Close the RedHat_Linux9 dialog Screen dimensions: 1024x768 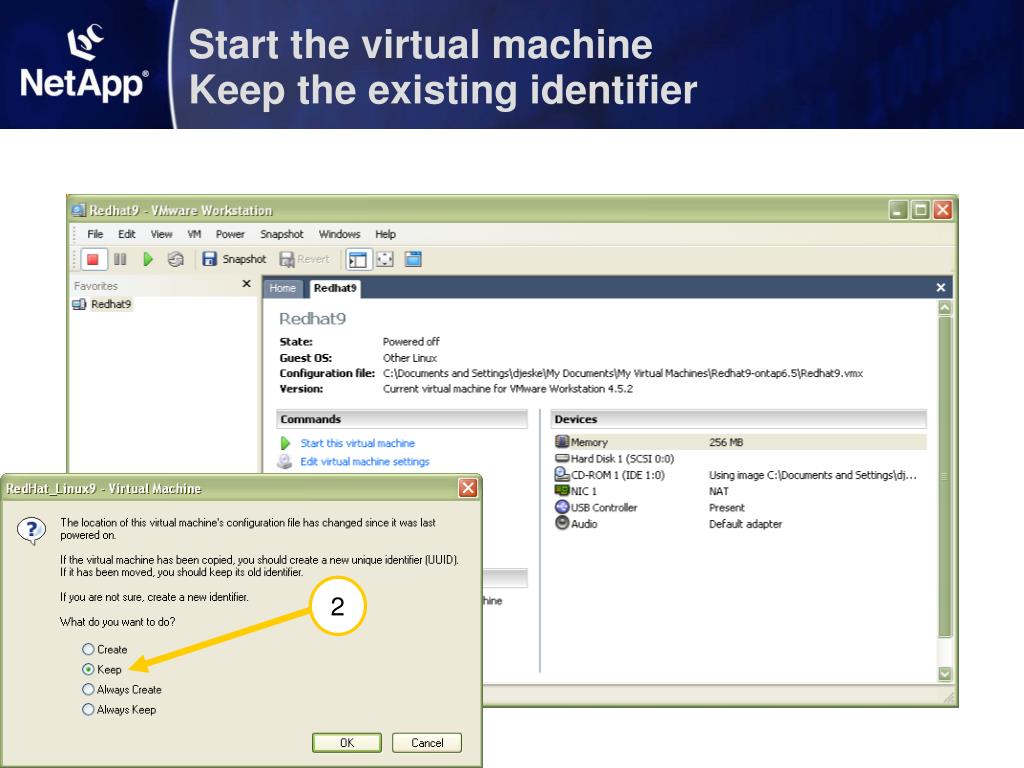click(x=468, y=488)
